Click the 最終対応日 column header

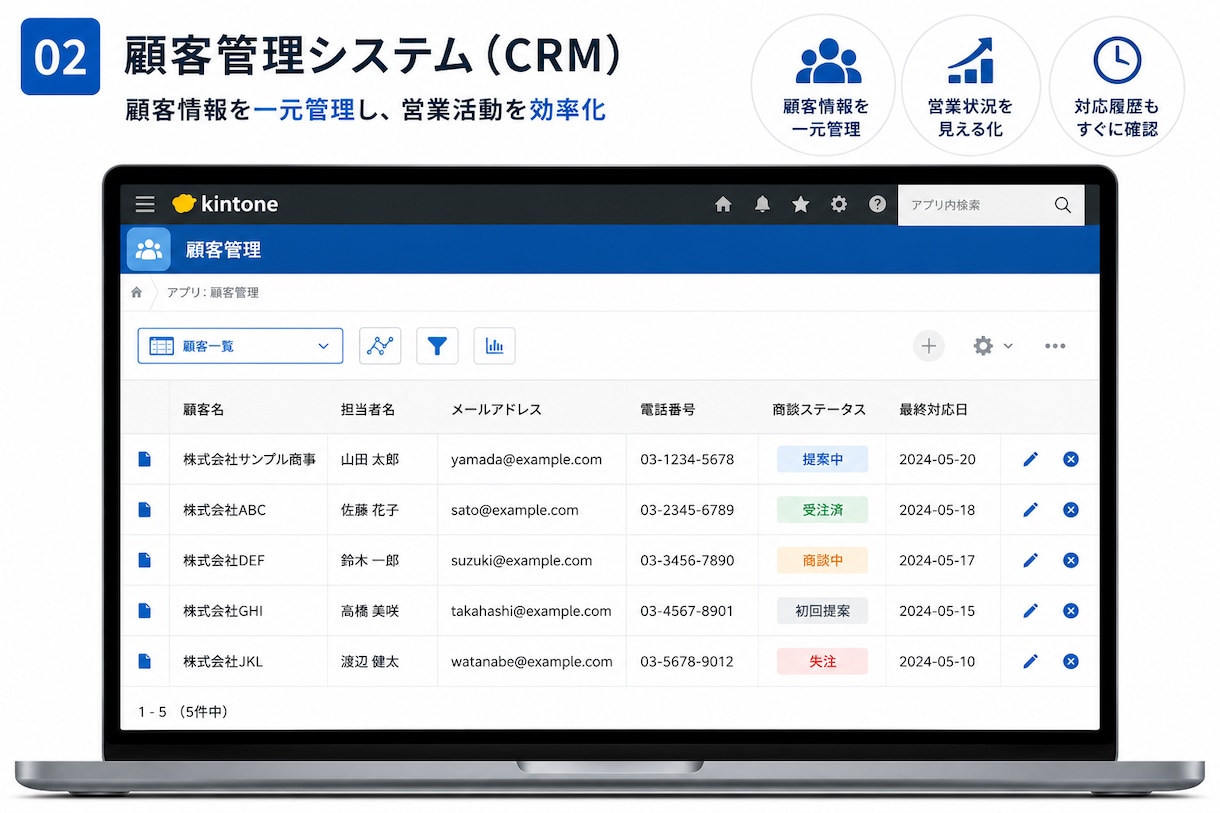(934, 409)
